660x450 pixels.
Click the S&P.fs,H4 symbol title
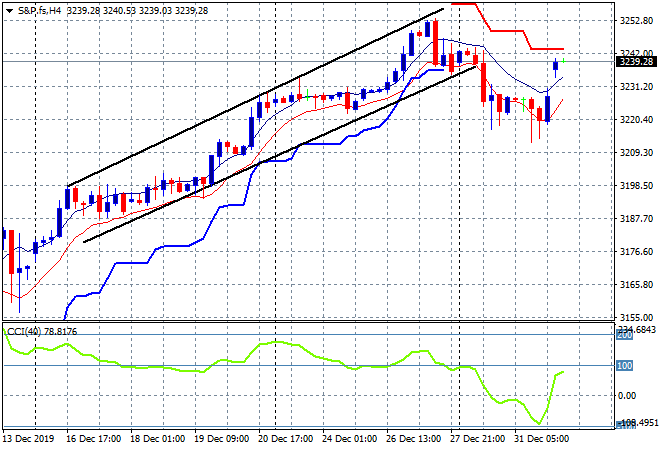click(x=40, y=11)
